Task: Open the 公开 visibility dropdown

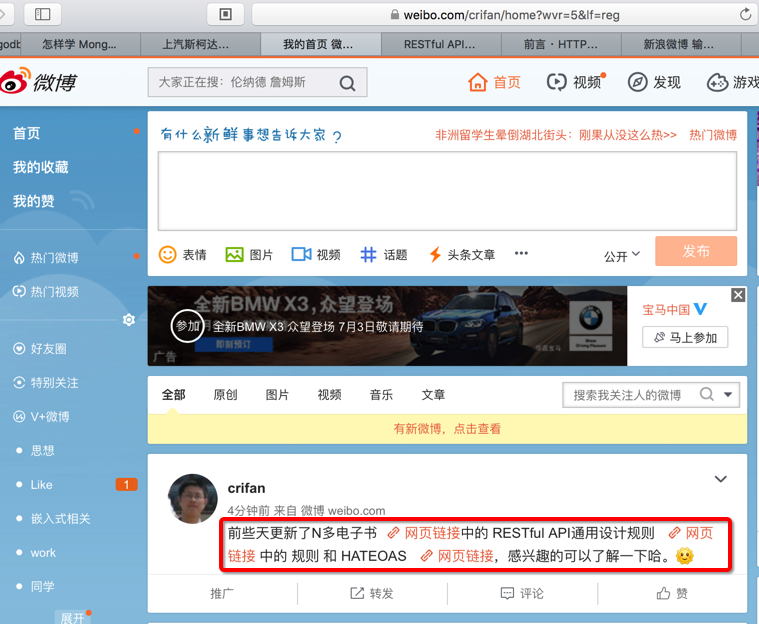Action: tap(622, 255)
